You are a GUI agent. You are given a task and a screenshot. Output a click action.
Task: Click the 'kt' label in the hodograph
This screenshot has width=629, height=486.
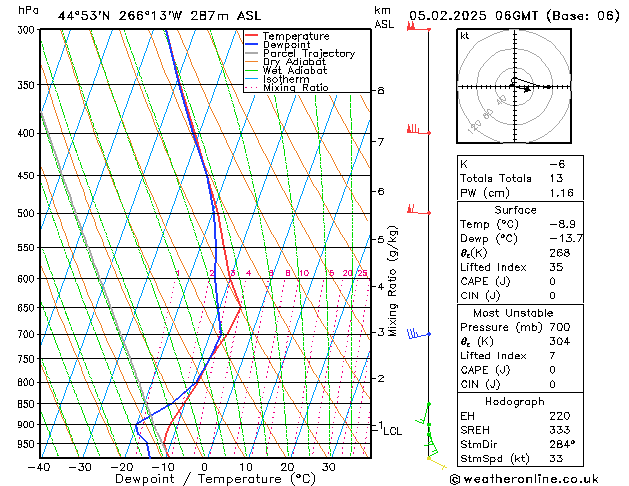pos(465,36)
